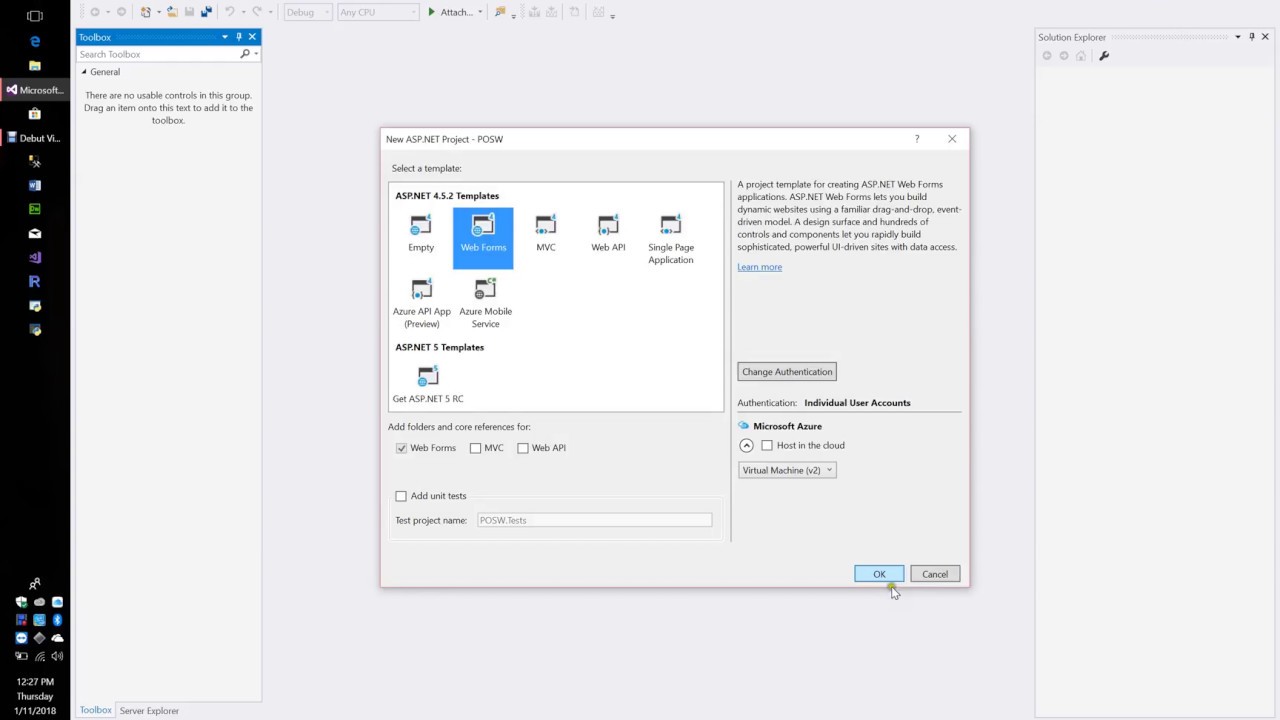Click the Undo toolbar icon
Viewport: 1280px width, 720px height.
tap(230, 12)
